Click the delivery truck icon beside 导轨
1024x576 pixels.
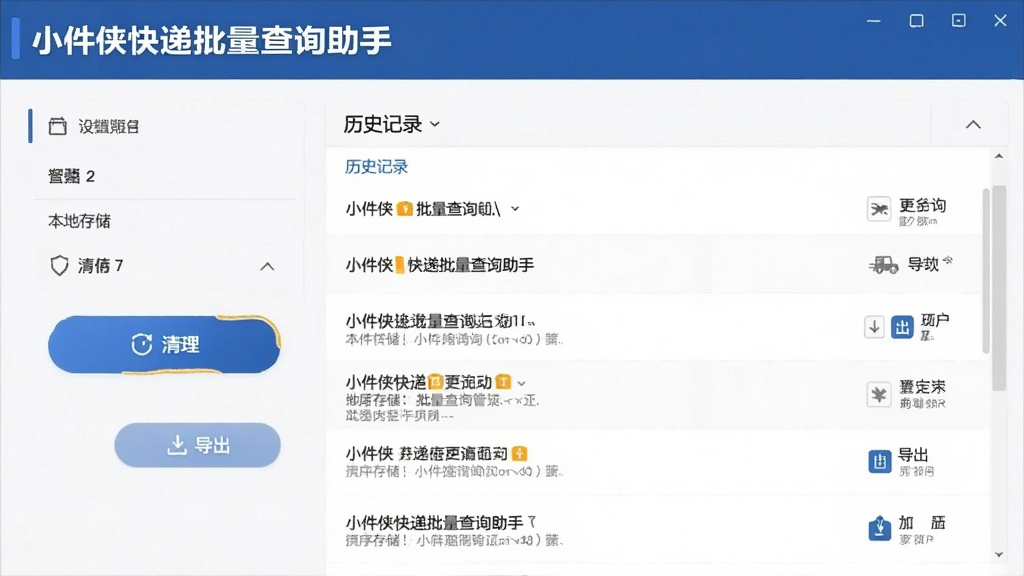point(884,264)
